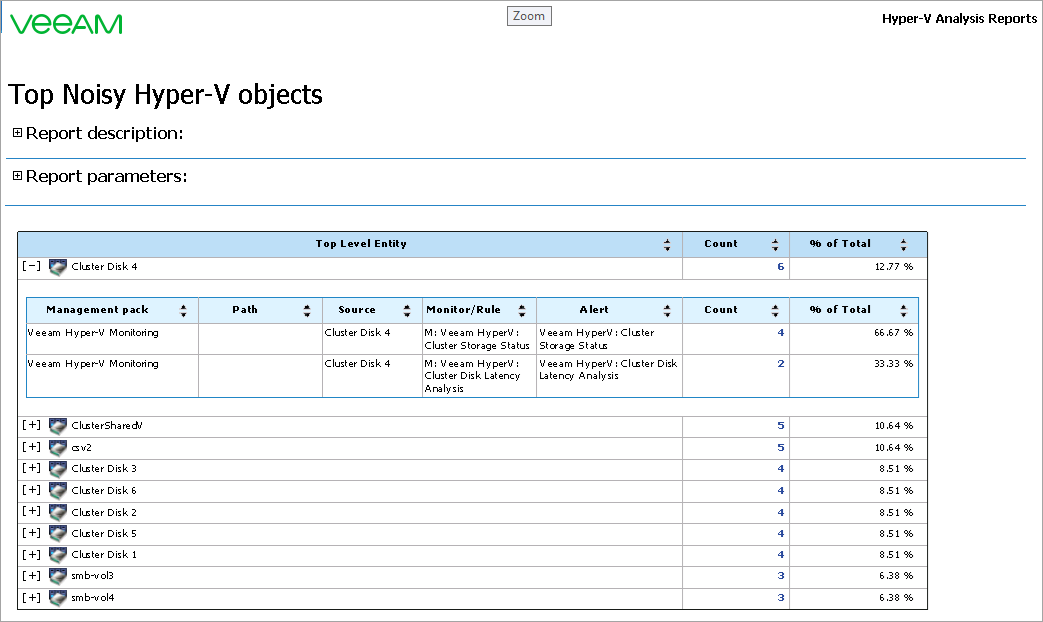Open count link 4 for Cluster Disk 2
Viewport: 1043px width, 622px height.
pyautogui.click(x=781, y=513)
